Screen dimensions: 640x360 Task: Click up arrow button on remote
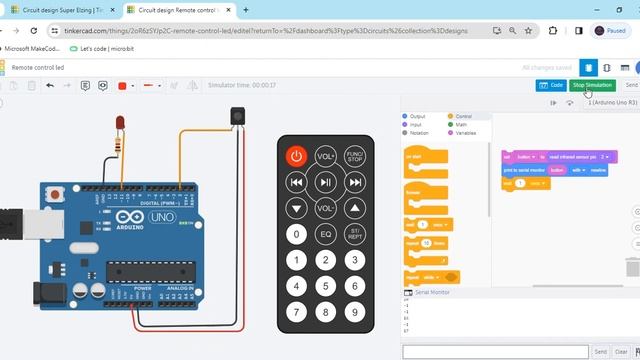click(x=355, y=209)
